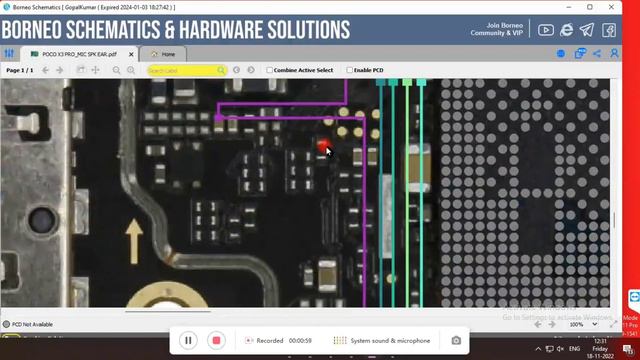
Task: Stop the screen recording
Action: 216,340
